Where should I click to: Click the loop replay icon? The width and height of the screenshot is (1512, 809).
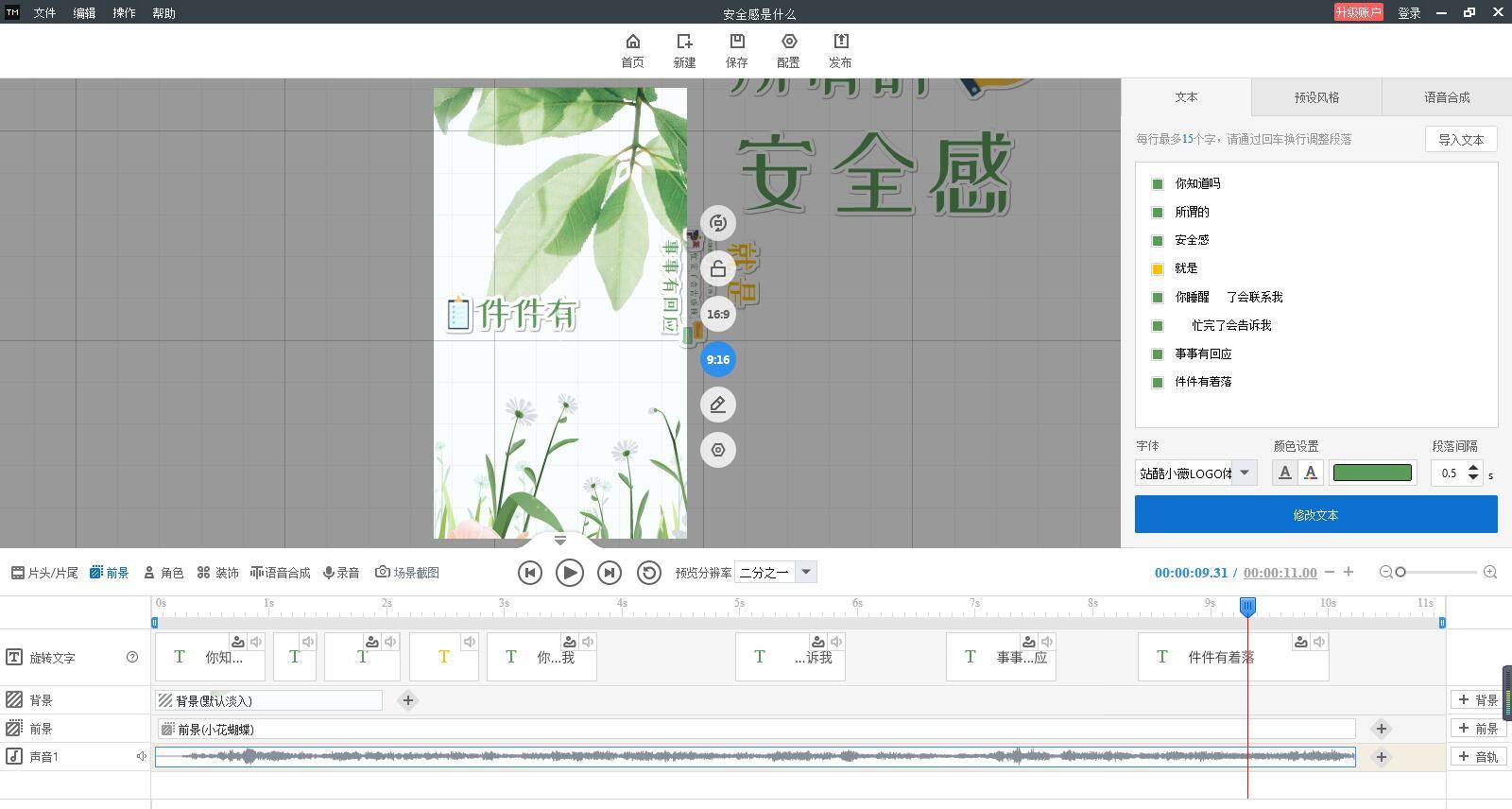(648, 573)
